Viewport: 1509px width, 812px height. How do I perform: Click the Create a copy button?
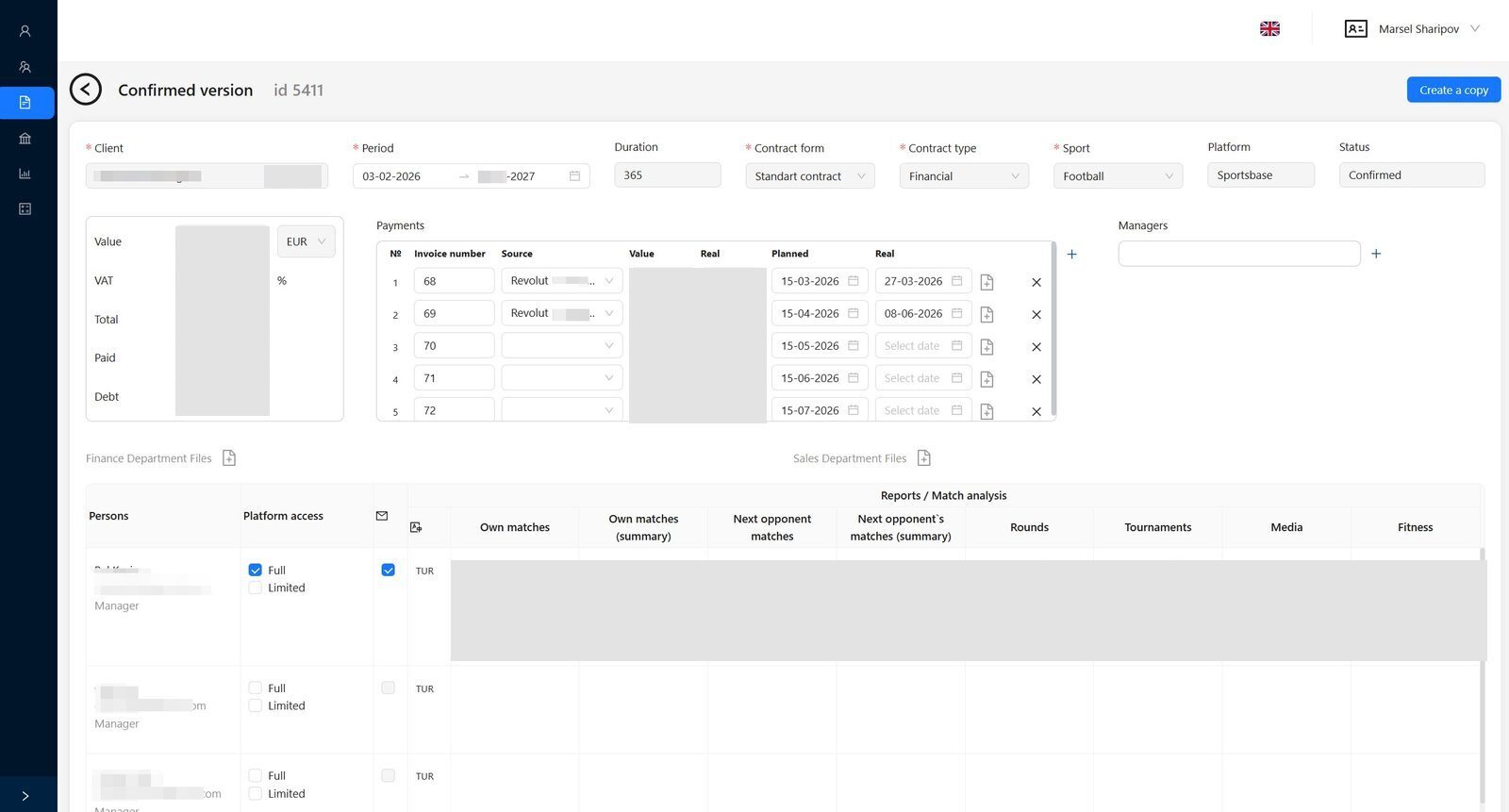(x=1453, y=90)
